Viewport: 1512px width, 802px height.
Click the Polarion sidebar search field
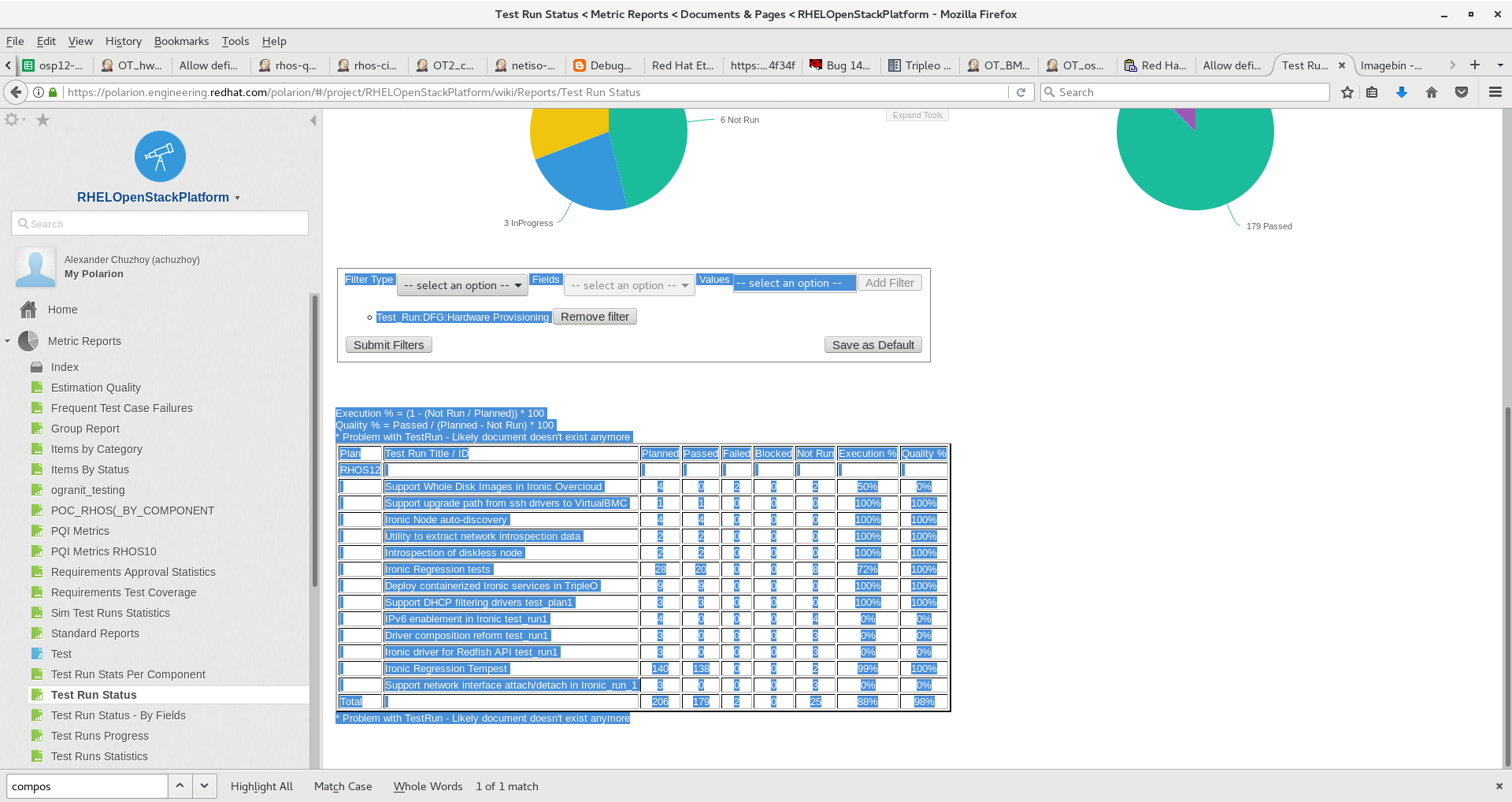pyautogui.click(x=160, y=223)
